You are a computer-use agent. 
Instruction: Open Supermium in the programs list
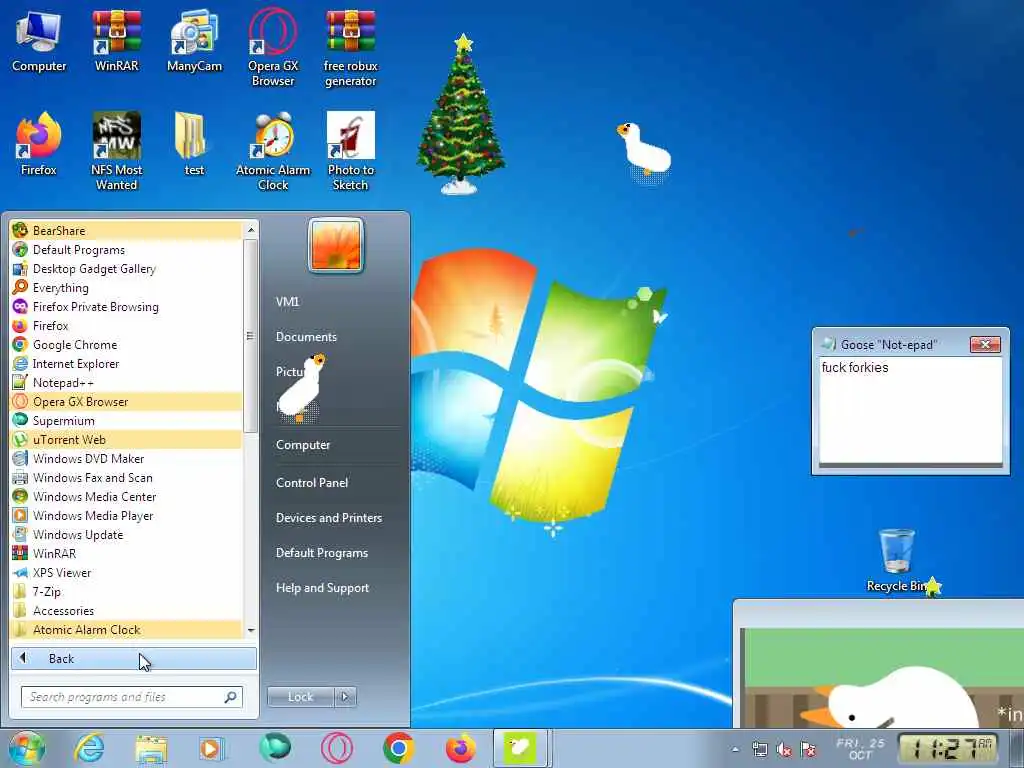[x=126, y=421]
